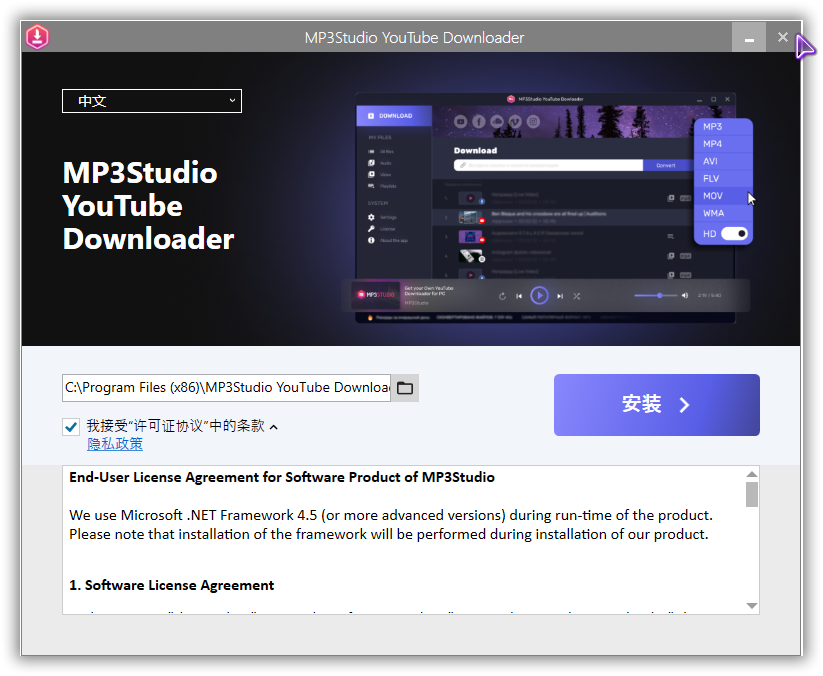Open the 中文 language dropdown

coord(152,101)
